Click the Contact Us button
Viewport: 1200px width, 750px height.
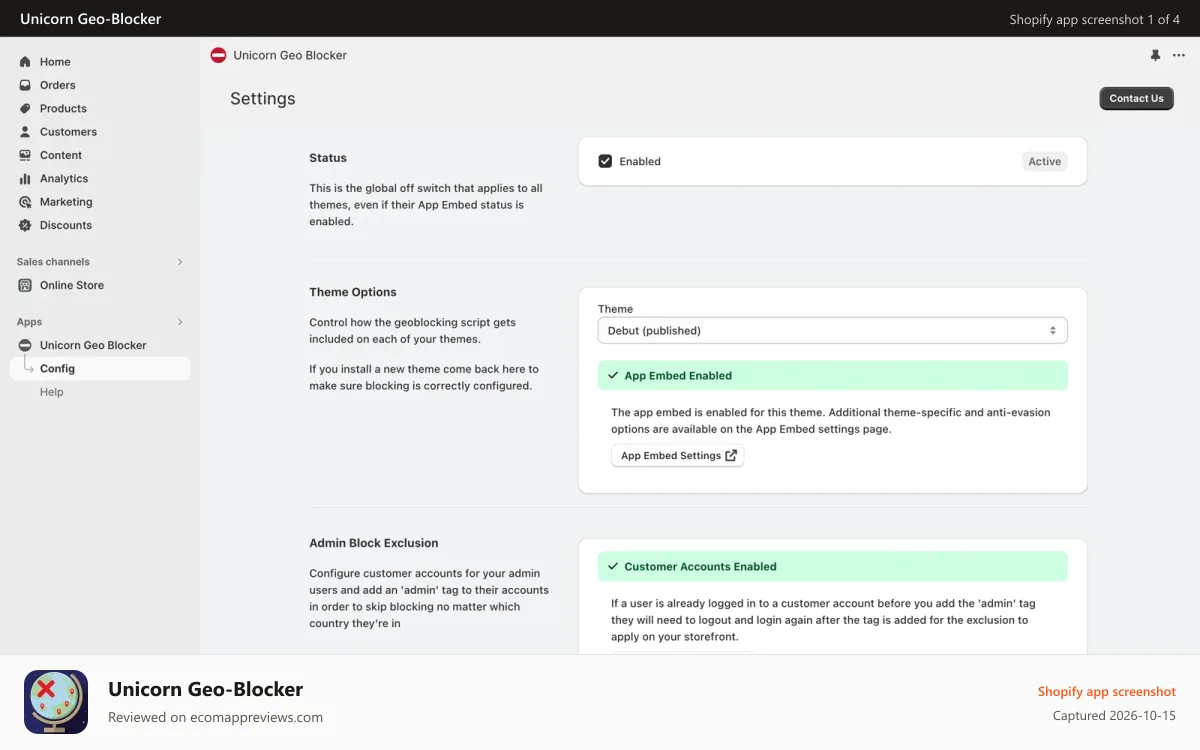(x=1136, y=98)
